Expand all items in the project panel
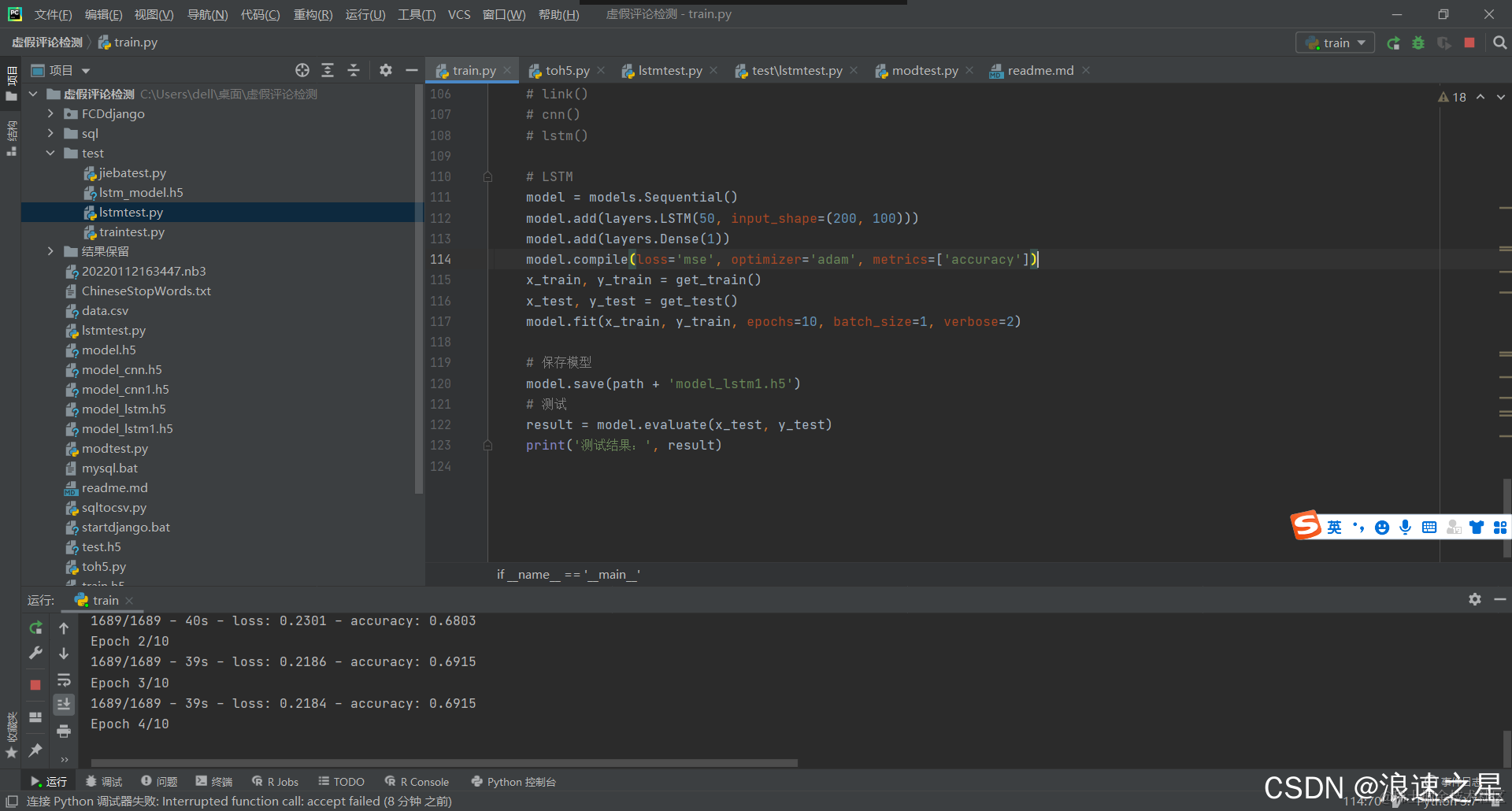This screenshot has width=1512, height=811. coord(328,70)
